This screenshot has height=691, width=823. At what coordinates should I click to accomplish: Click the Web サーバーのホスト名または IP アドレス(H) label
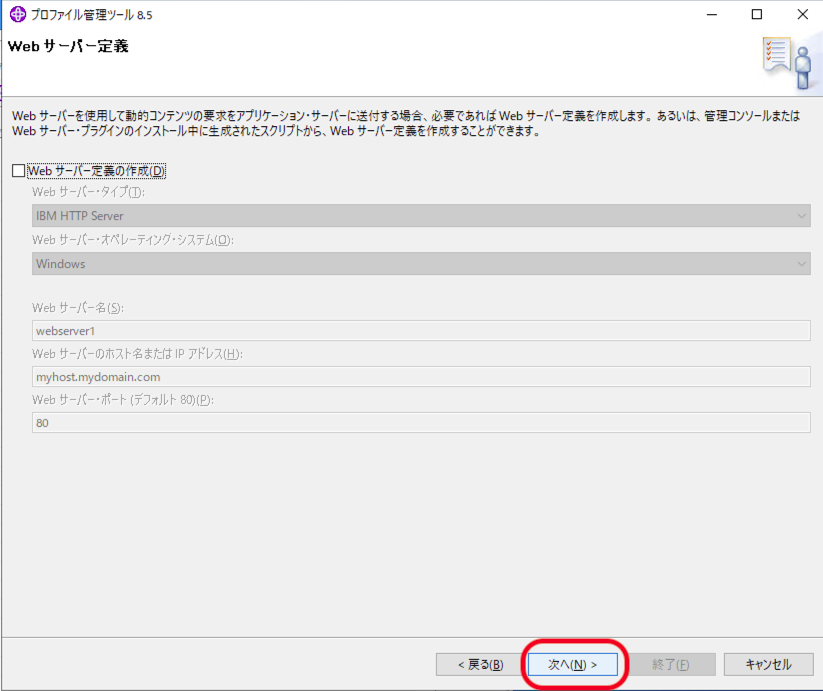click(137, 354)
